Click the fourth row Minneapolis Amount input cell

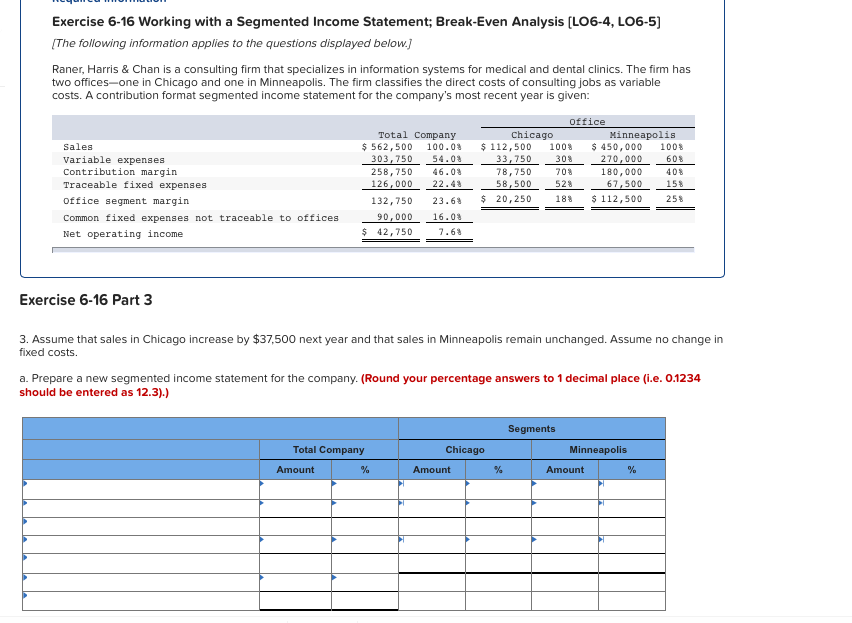[x=565, y=538]
